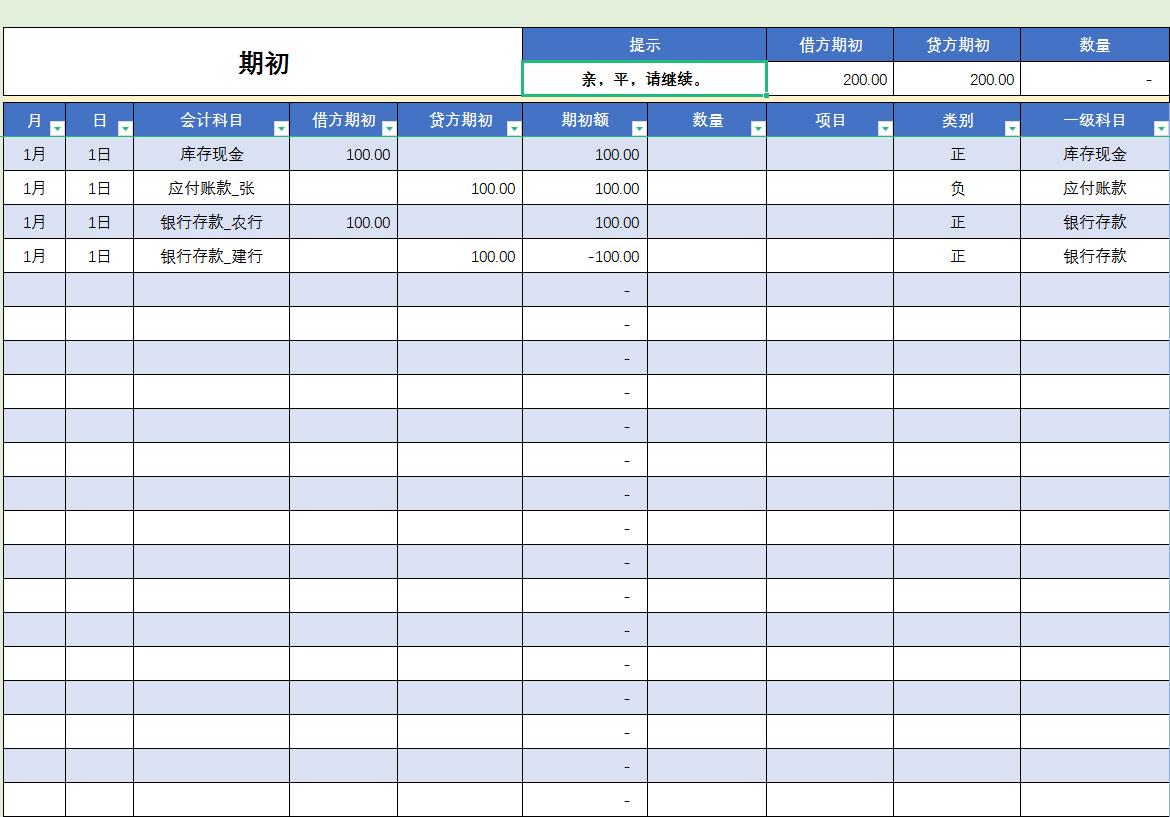
Task: Open the 期初额 header dropdown arrow
Action: [638, 127]
